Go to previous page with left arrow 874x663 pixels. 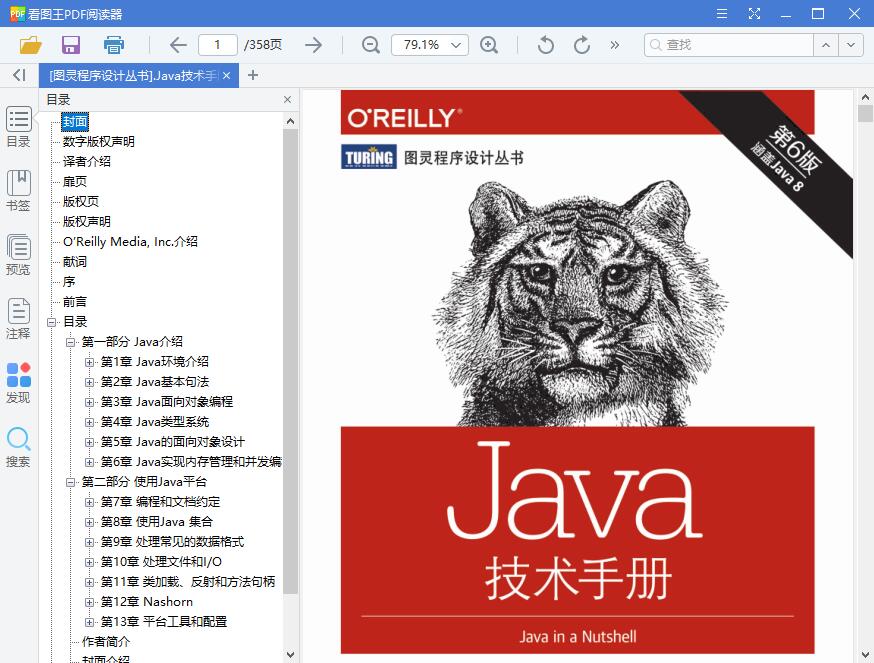pos(178,45)
